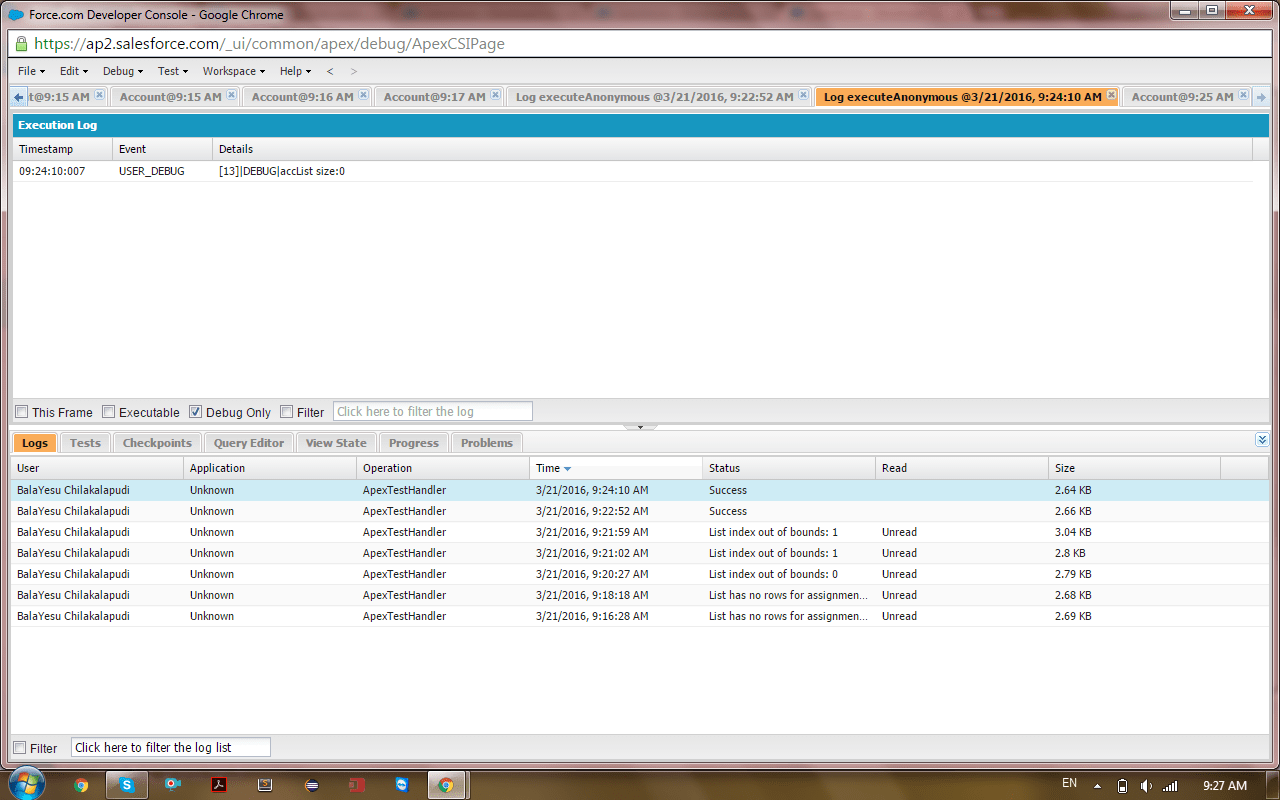Click the volume icon in system tray
The image size is (1280, 800).
1146,786
